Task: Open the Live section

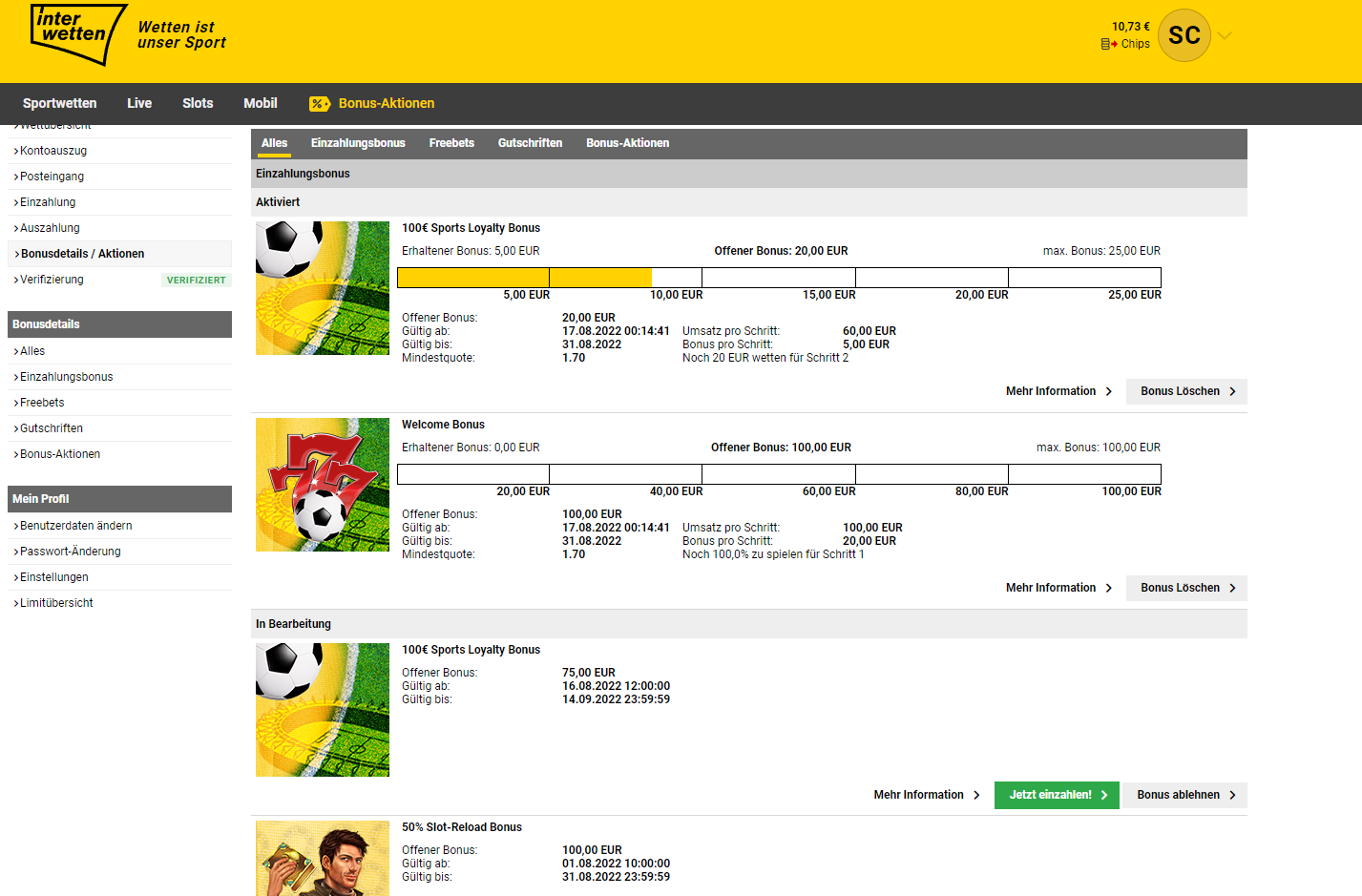Action: [x=139, y=103]
